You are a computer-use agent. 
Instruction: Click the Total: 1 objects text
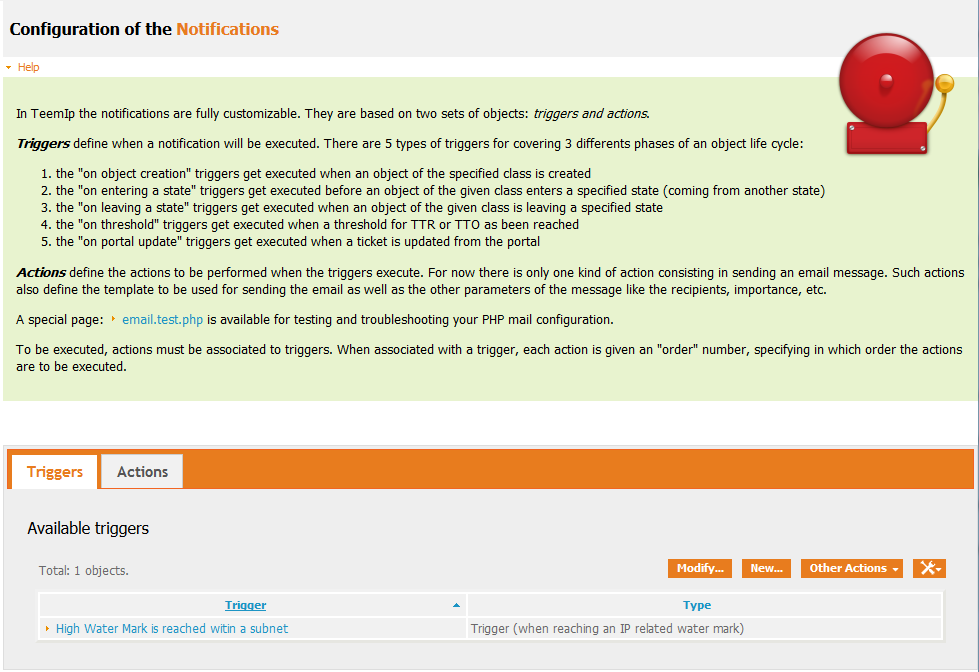tap(84, 571)
